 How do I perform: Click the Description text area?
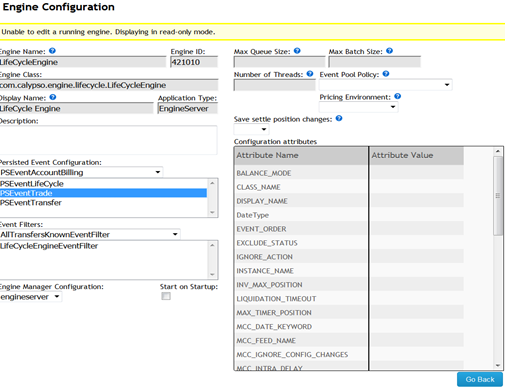[108, 140]
